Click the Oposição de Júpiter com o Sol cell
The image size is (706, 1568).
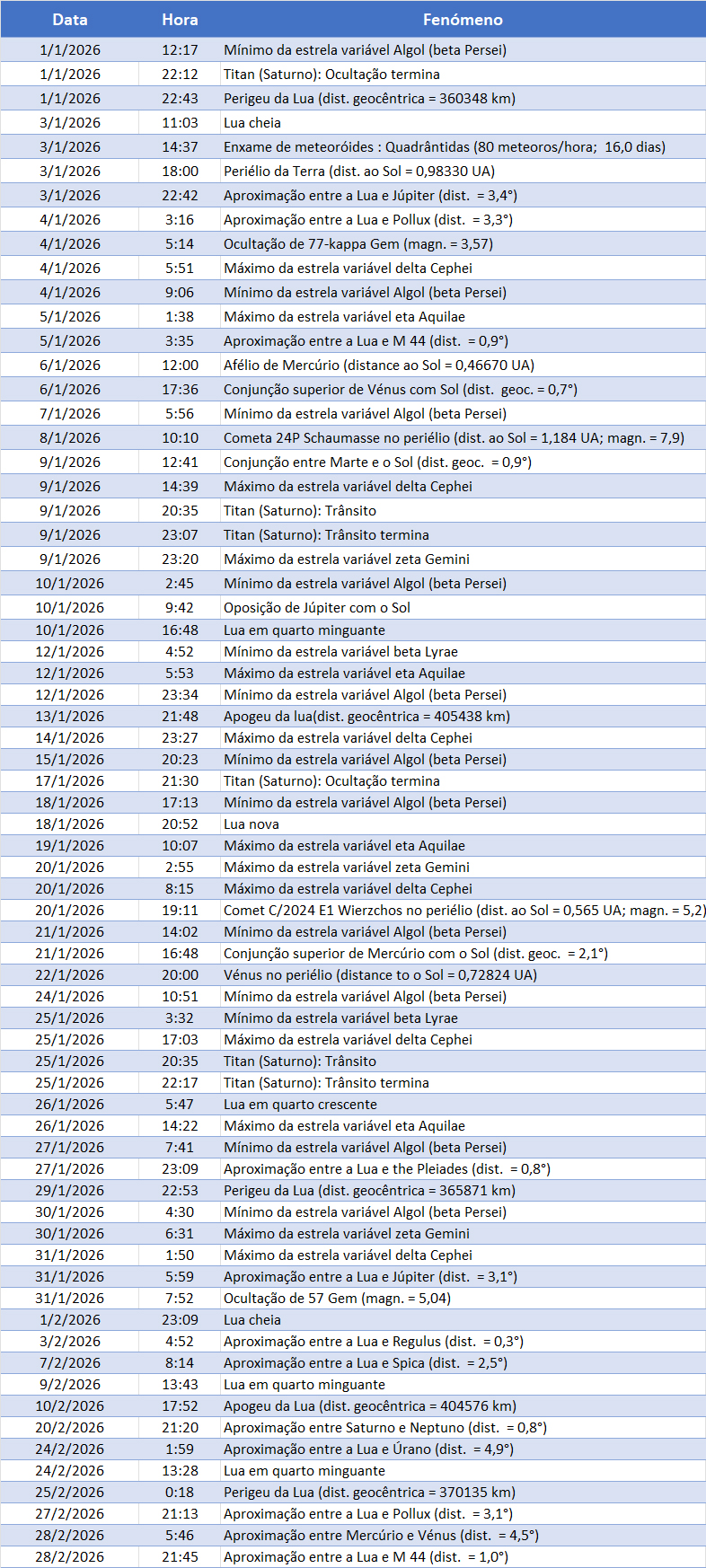317,607
